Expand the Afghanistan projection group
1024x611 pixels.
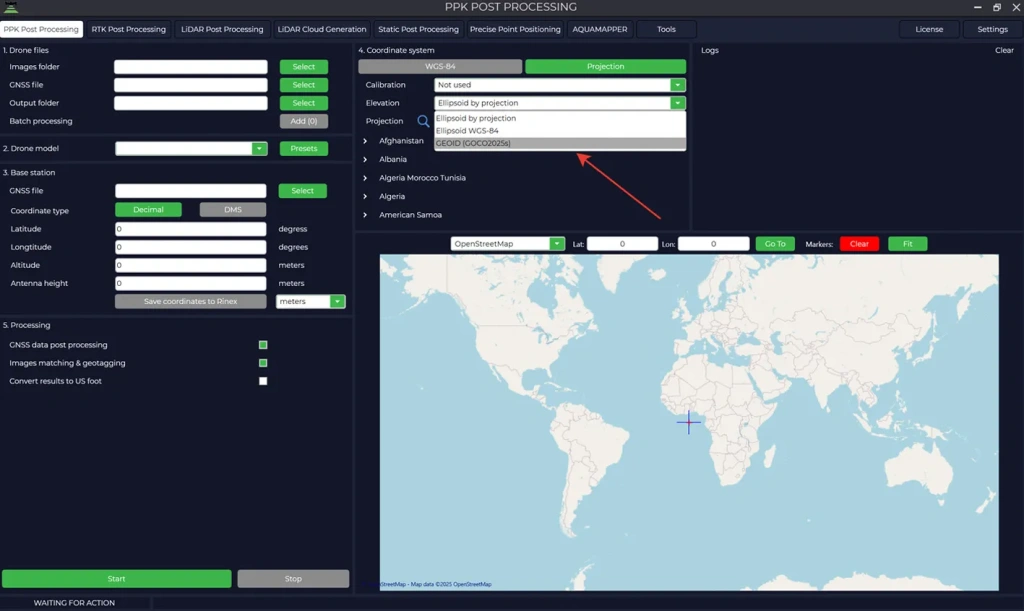click(363, 141)
